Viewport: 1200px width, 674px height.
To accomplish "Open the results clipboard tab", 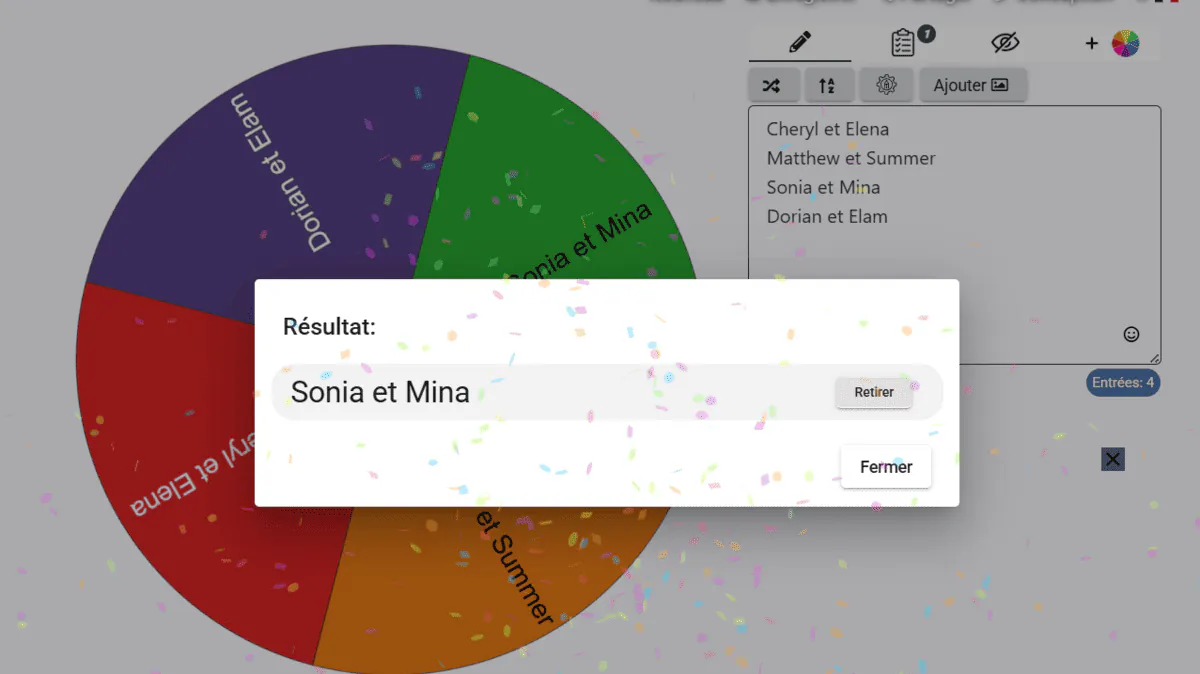I will click(903, 43).
